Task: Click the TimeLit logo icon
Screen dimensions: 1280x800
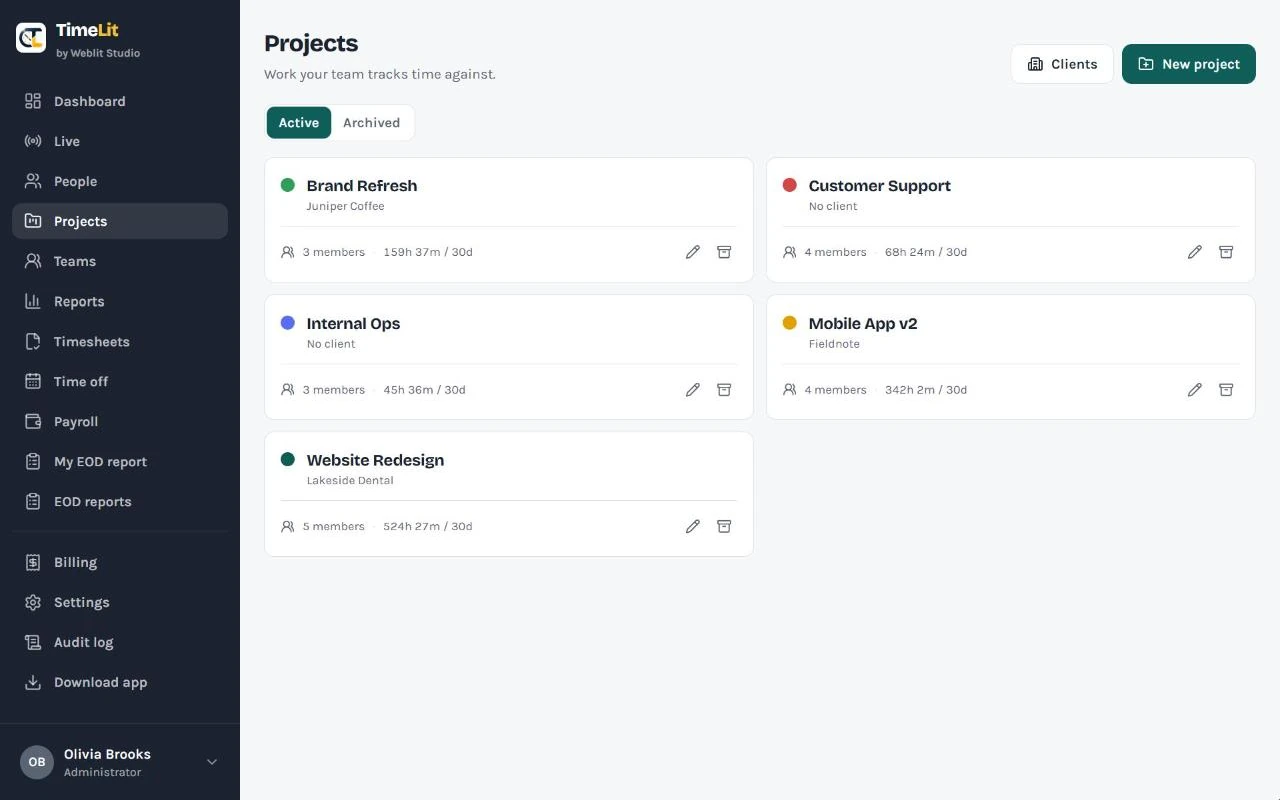Action: point(31,38)
